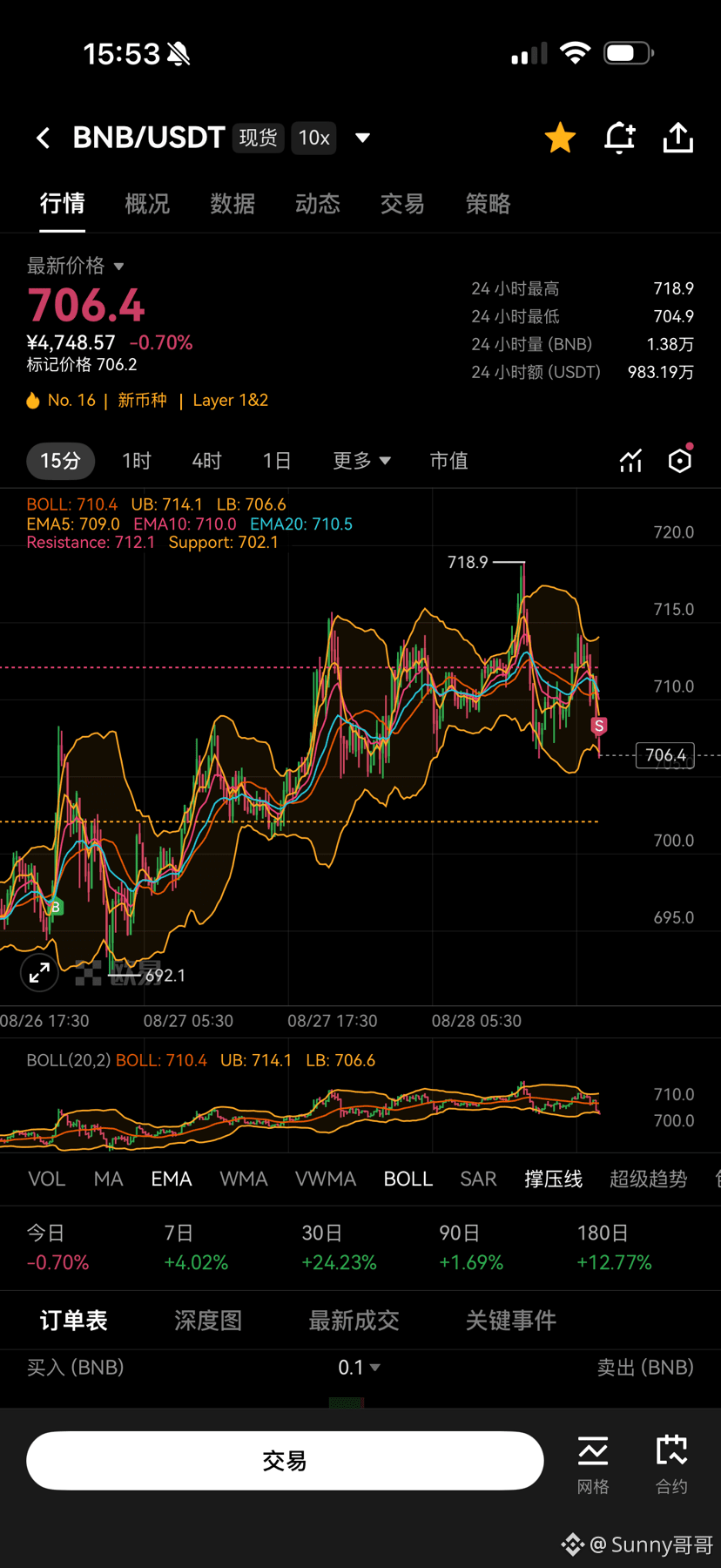Tap the share upload icon
Image resolution: width=721 pixels, height=1568 pixels.
click(678, 138)
